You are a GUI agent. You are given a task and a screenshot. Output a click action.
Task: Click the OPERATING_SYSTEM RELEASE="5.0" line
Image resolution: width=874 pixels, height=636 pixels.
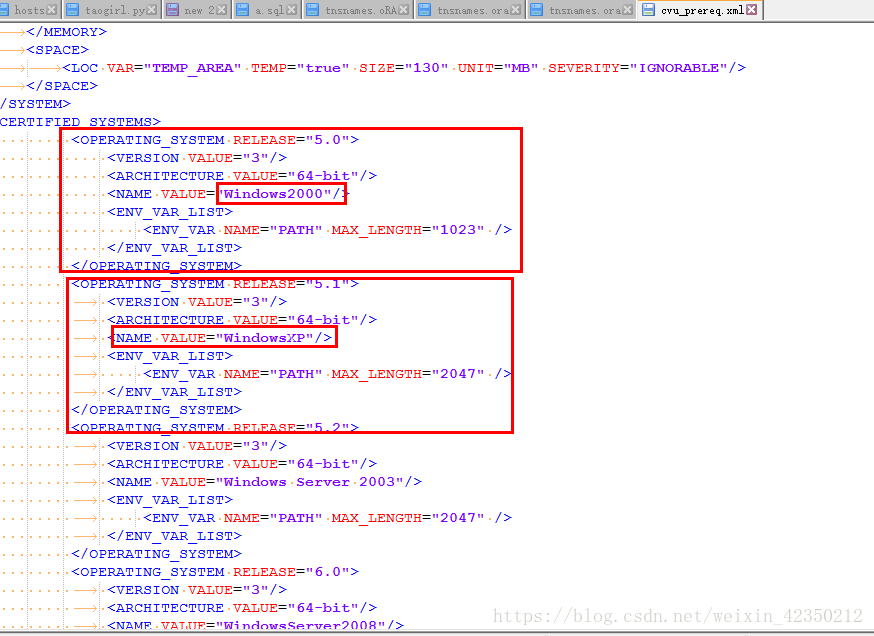tap(215, 140)
